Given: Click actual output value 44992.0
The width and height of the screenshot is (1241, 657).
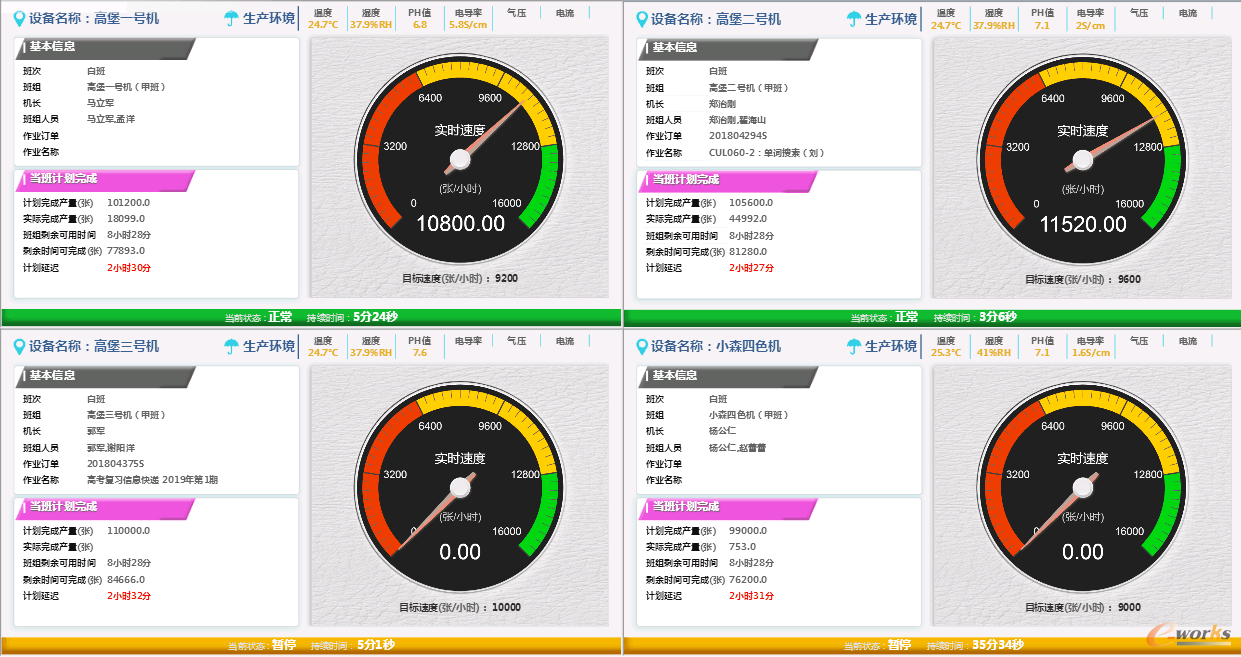Looking at the screenshot, I should pyautogui.click(x=748, y=218).
